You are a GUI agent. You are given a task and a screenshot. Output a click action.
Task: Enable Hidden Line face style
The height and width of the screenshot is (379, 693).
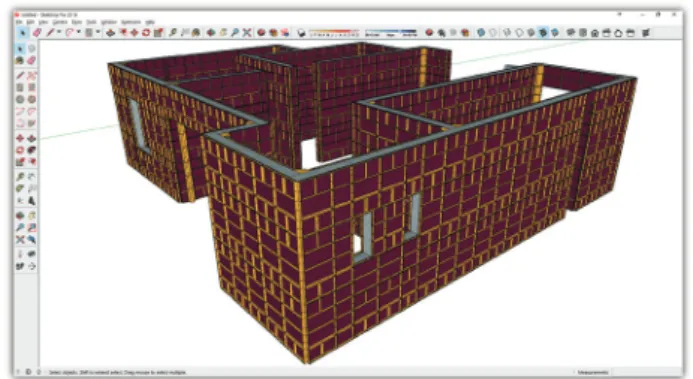pyautogui.click(x=519, y=32)
